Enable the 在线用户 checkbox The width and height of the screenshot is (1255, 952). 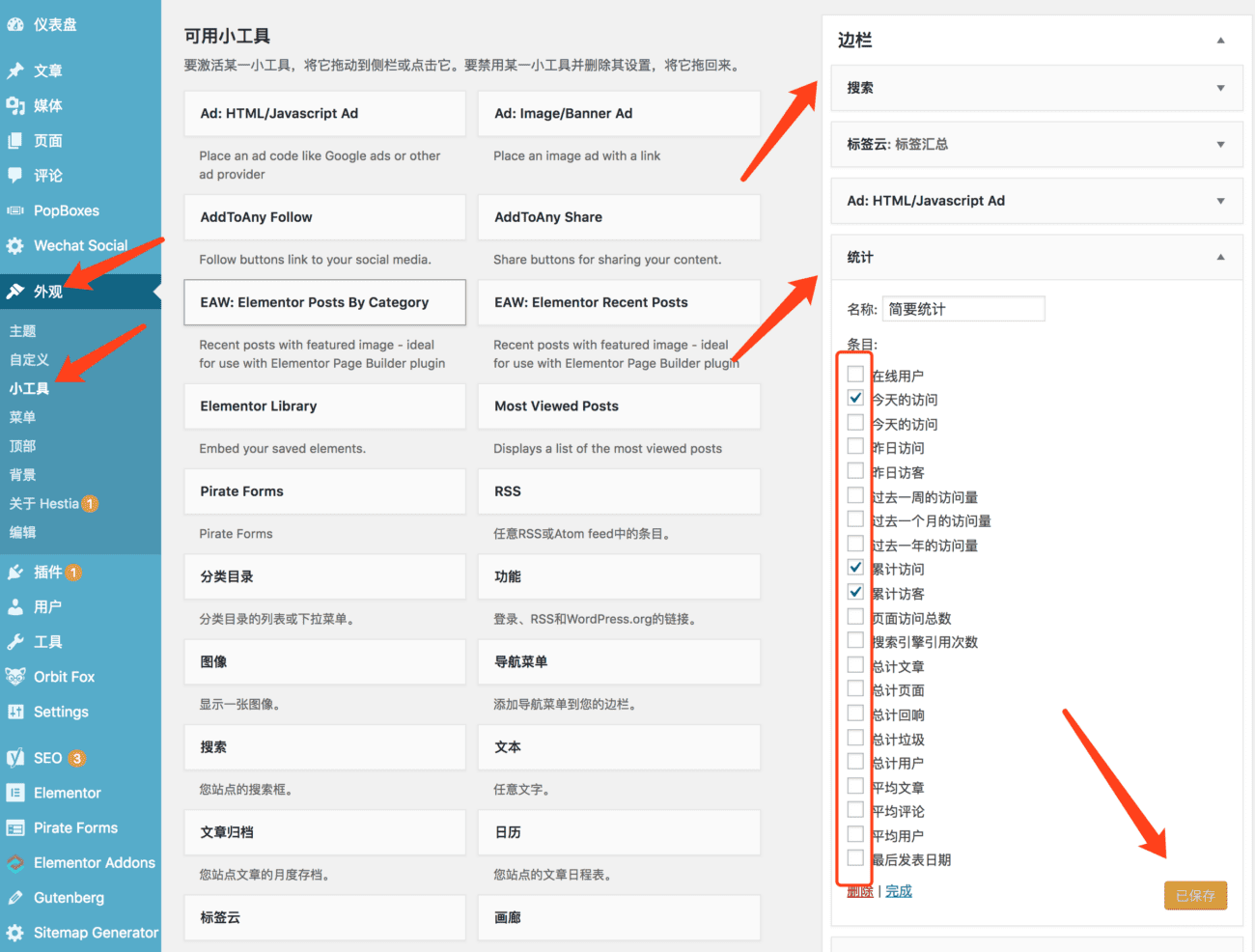click(x=854, y=374)
